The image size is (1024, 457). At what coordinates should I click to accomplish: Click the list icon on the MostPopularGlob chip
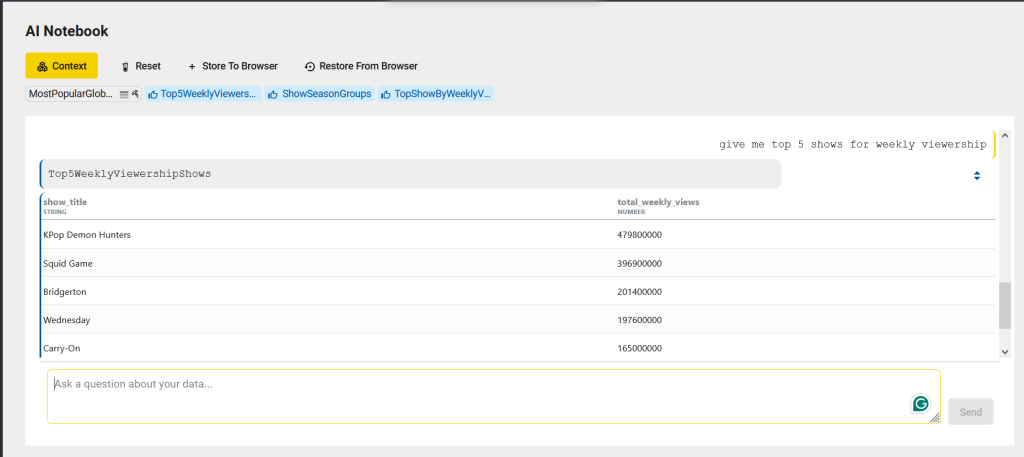click(x=124, y=94)
